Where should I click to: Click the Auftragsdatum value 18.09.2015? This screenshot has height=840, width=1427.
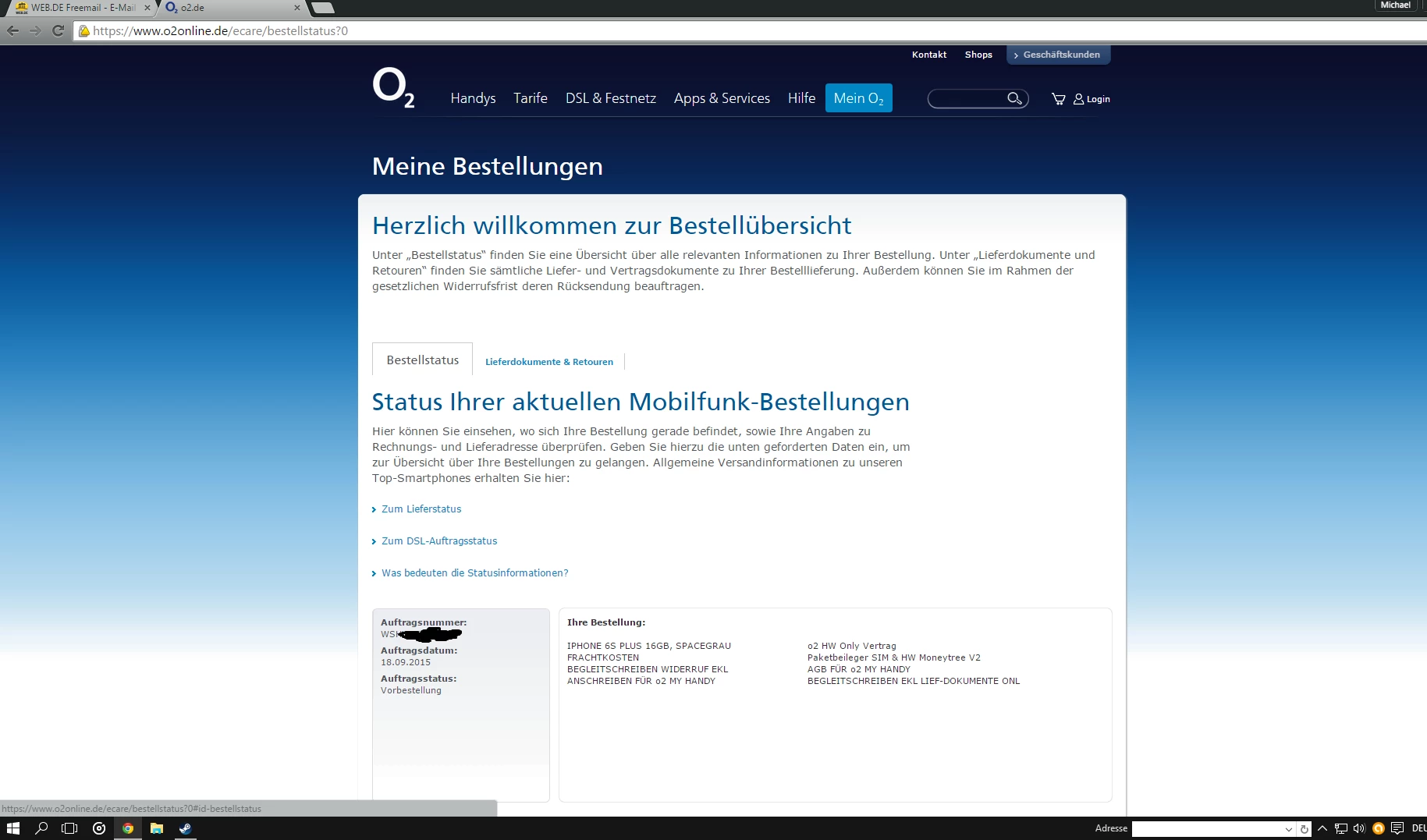[x=406, y=662]
